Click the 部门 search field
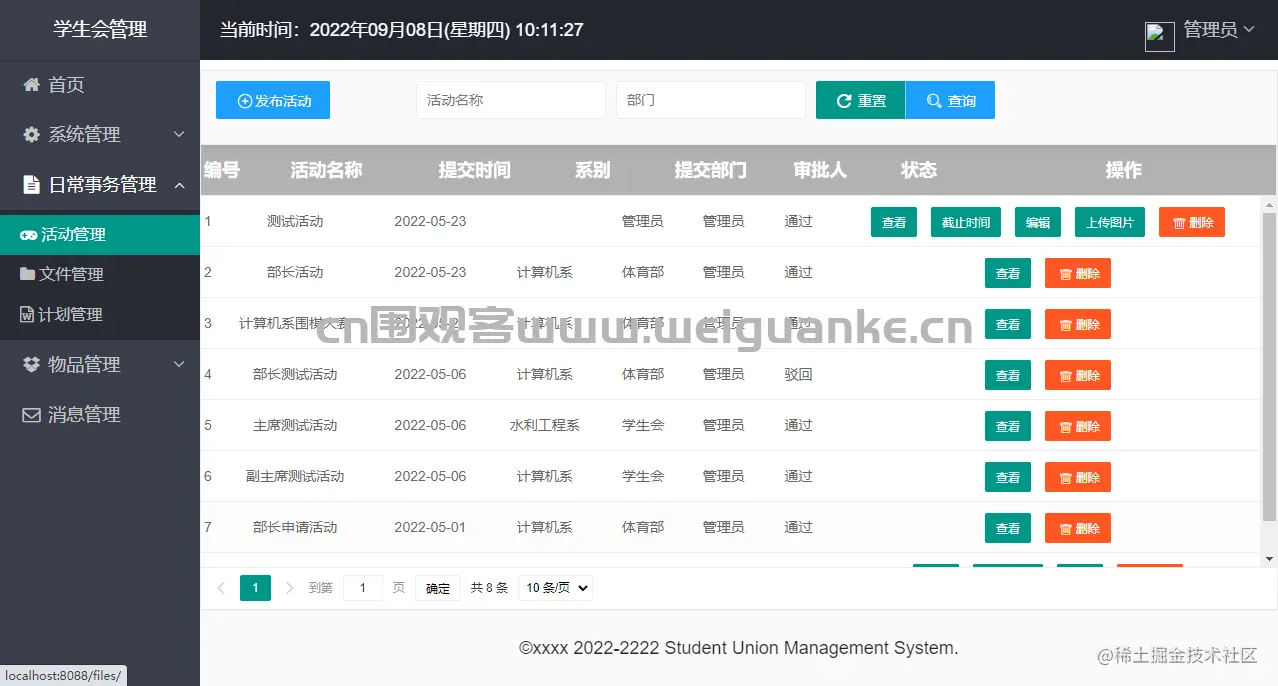Image resolution: width=1278 pixels, height=686 pixels. tap(711, 100)
